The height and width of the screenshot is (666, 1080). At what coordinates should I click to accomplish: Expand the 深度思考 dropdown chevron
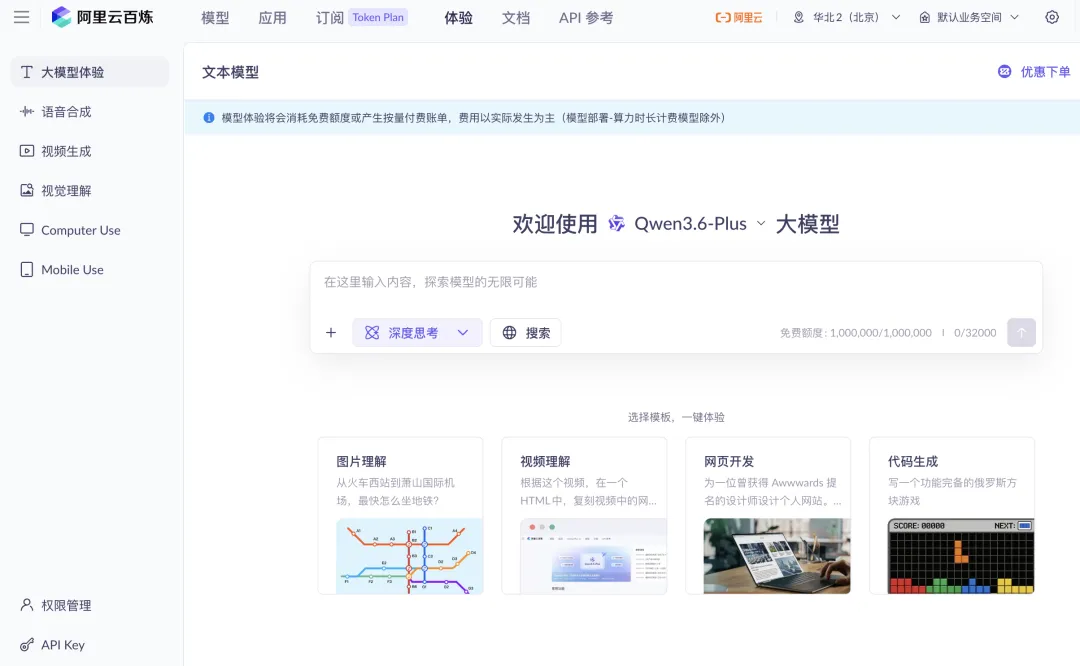click(463, 333)
